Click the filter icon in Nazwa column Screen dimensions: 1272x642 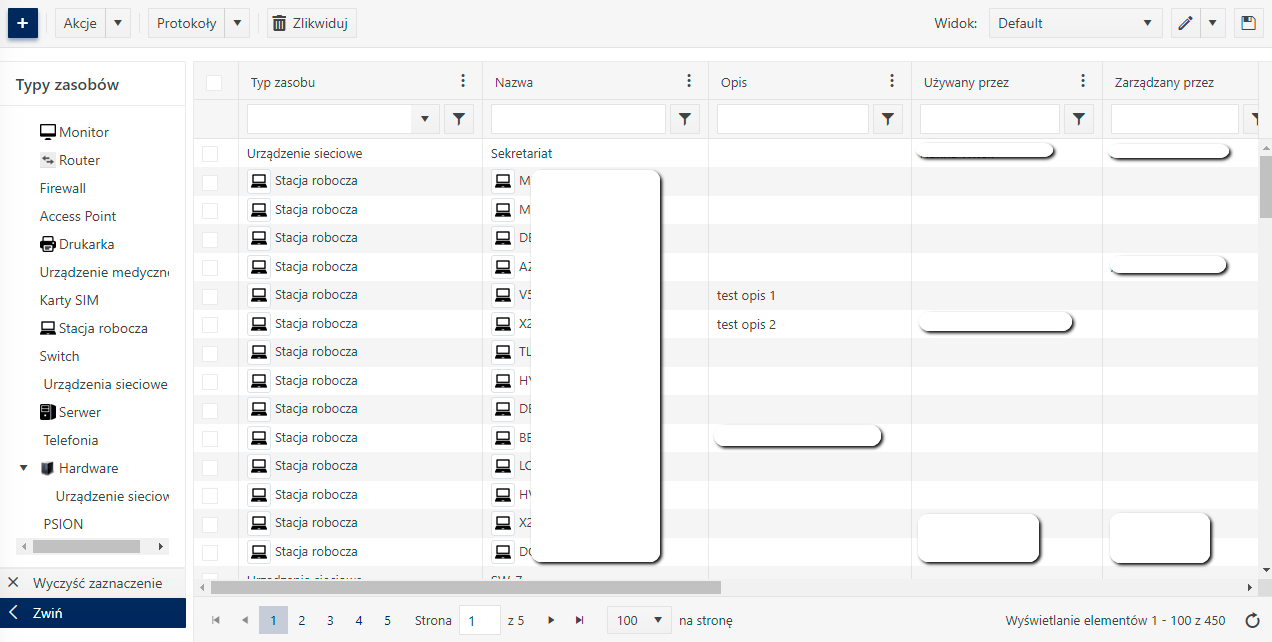(x=684, y=119)
